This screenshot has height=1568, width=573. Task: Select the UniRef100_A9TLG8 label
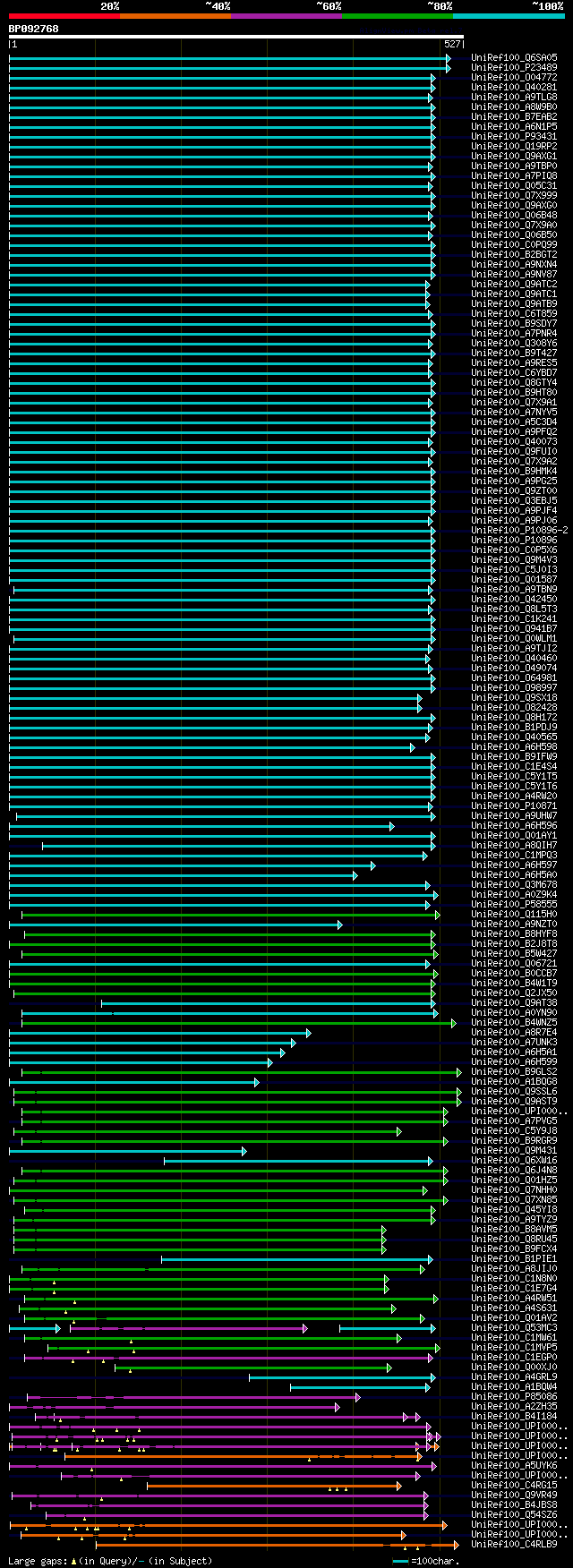tap(514, 98)
